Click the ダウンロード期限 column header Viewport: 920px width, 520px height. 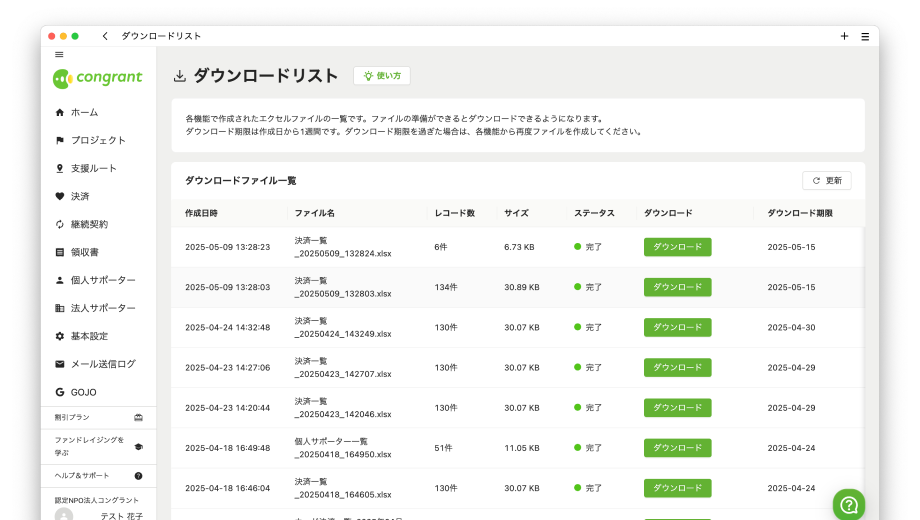pos(800,213)
